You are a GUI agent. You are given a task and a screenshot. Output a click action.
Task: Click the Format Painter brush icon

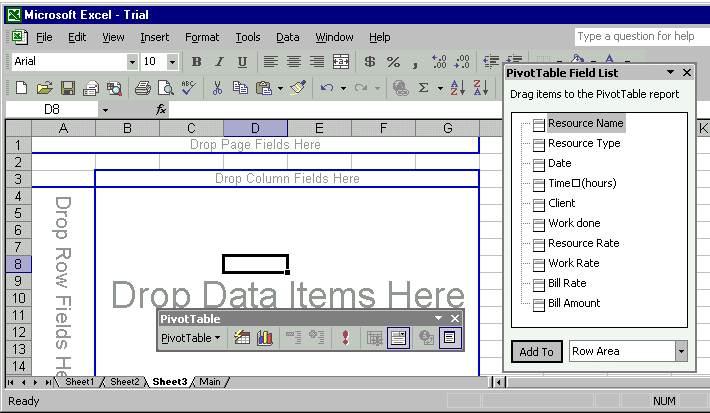[x=298, y=88]
